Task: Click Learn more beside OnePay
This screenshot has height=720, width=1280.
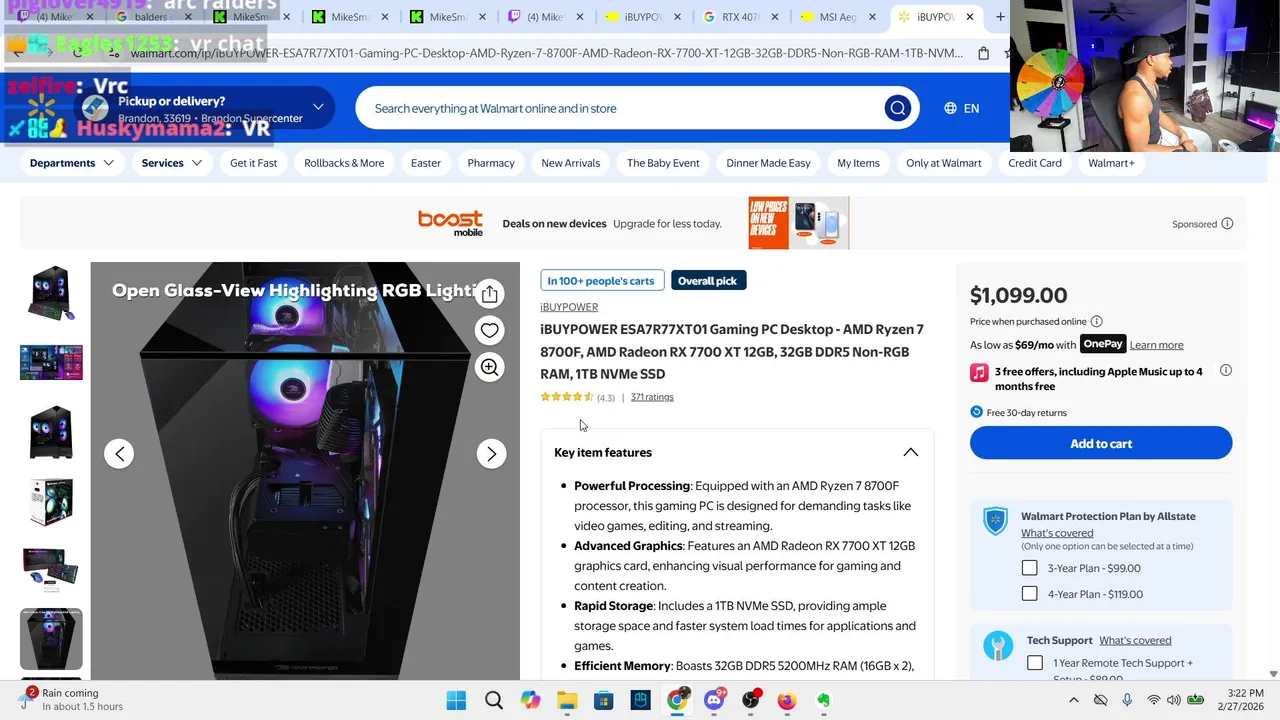Action: tap(1156, 345)
